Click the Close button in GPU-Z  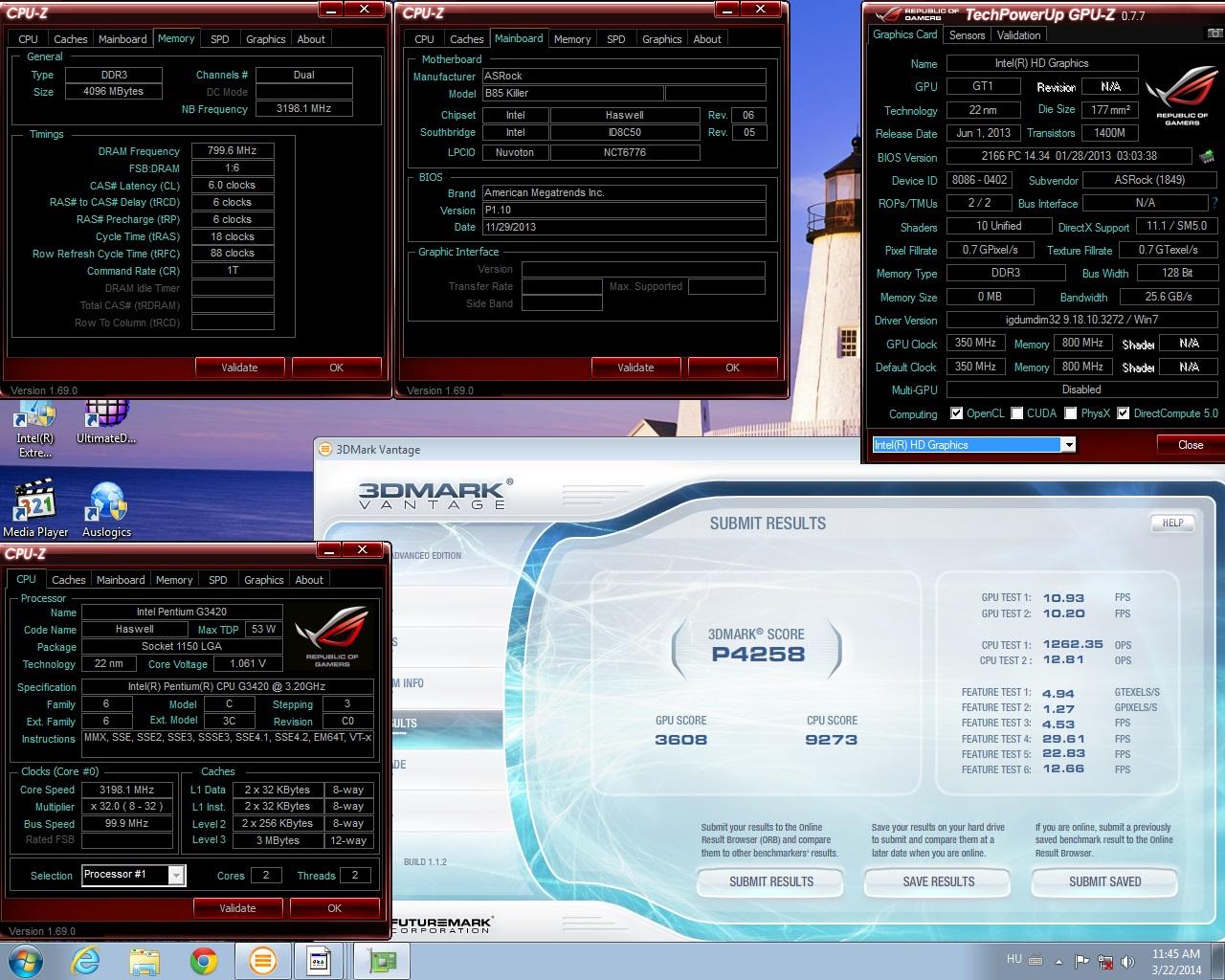click(1191, 445)
